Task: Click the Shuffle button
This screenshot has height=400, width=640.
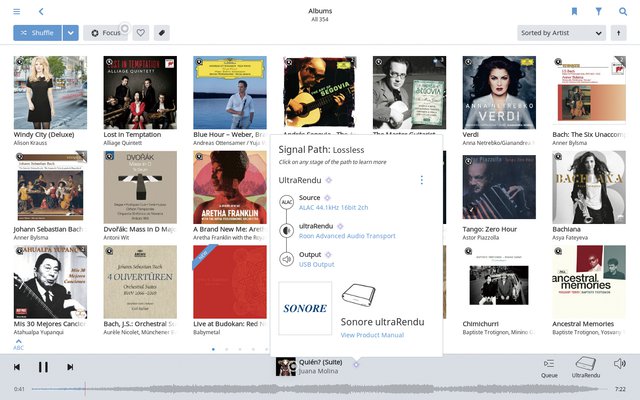Action: [38, 33]
